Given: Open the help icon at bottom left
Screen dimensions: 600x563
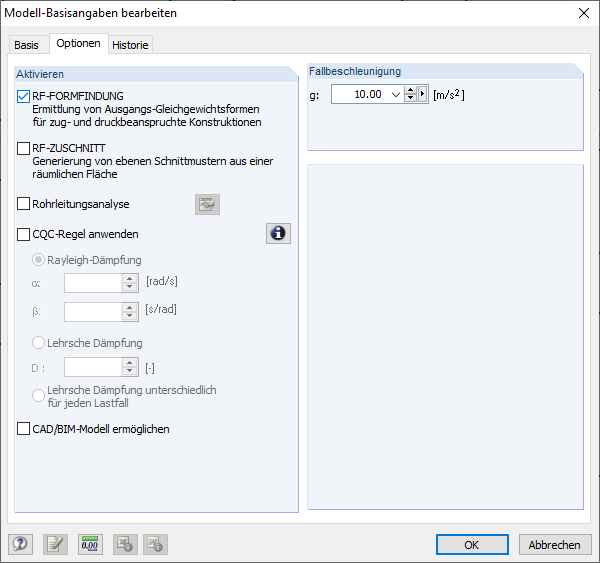Looking at the screenshot, I should click(20, 544).
